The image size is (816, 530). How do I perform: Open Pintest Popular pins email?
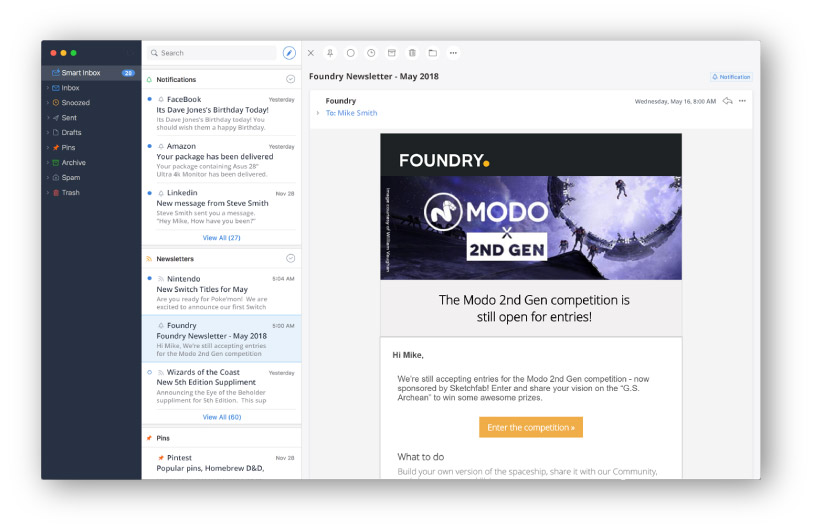pos(222,463)
